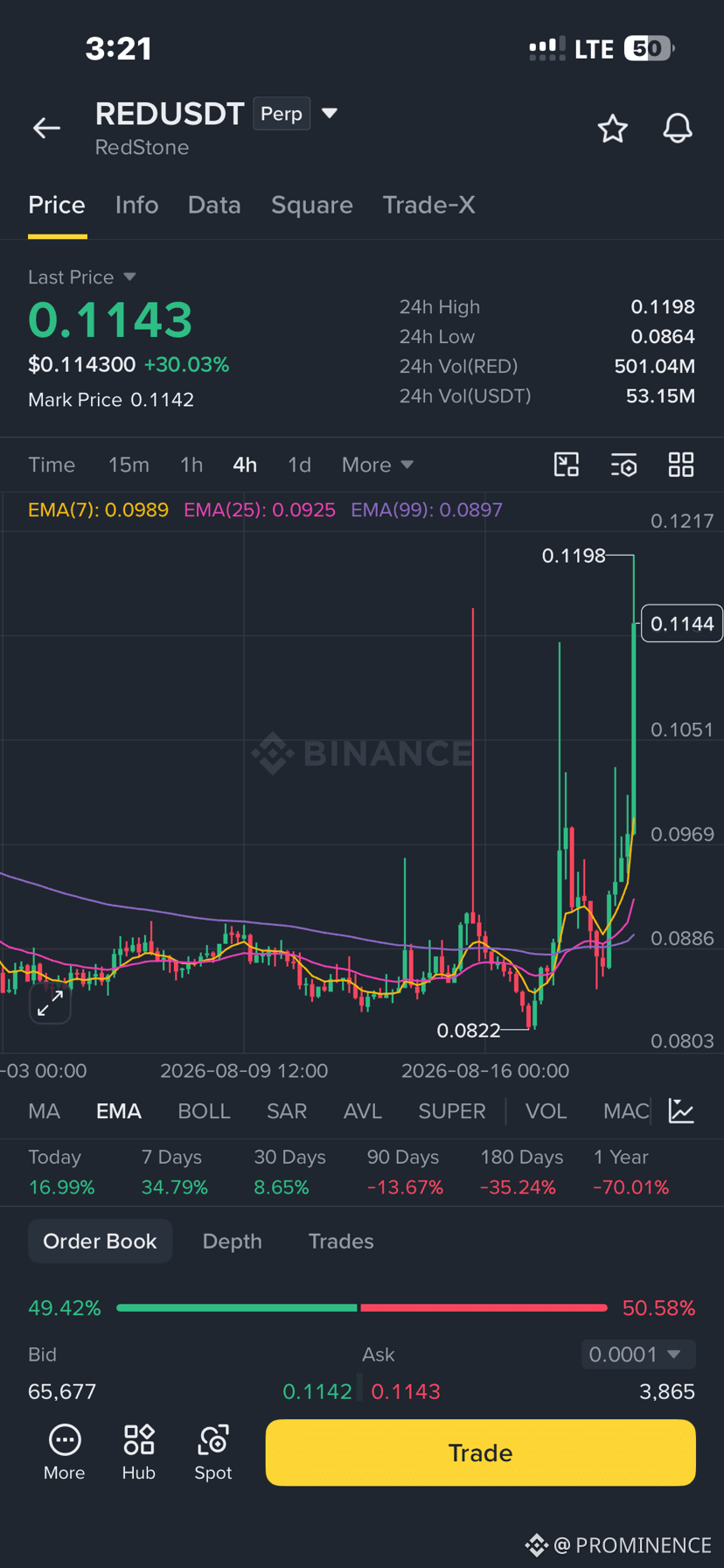Screen dimensions: 724x1568
Task: Open the 0.0001 price precision dropdown
Action: tap(638, 1354)
